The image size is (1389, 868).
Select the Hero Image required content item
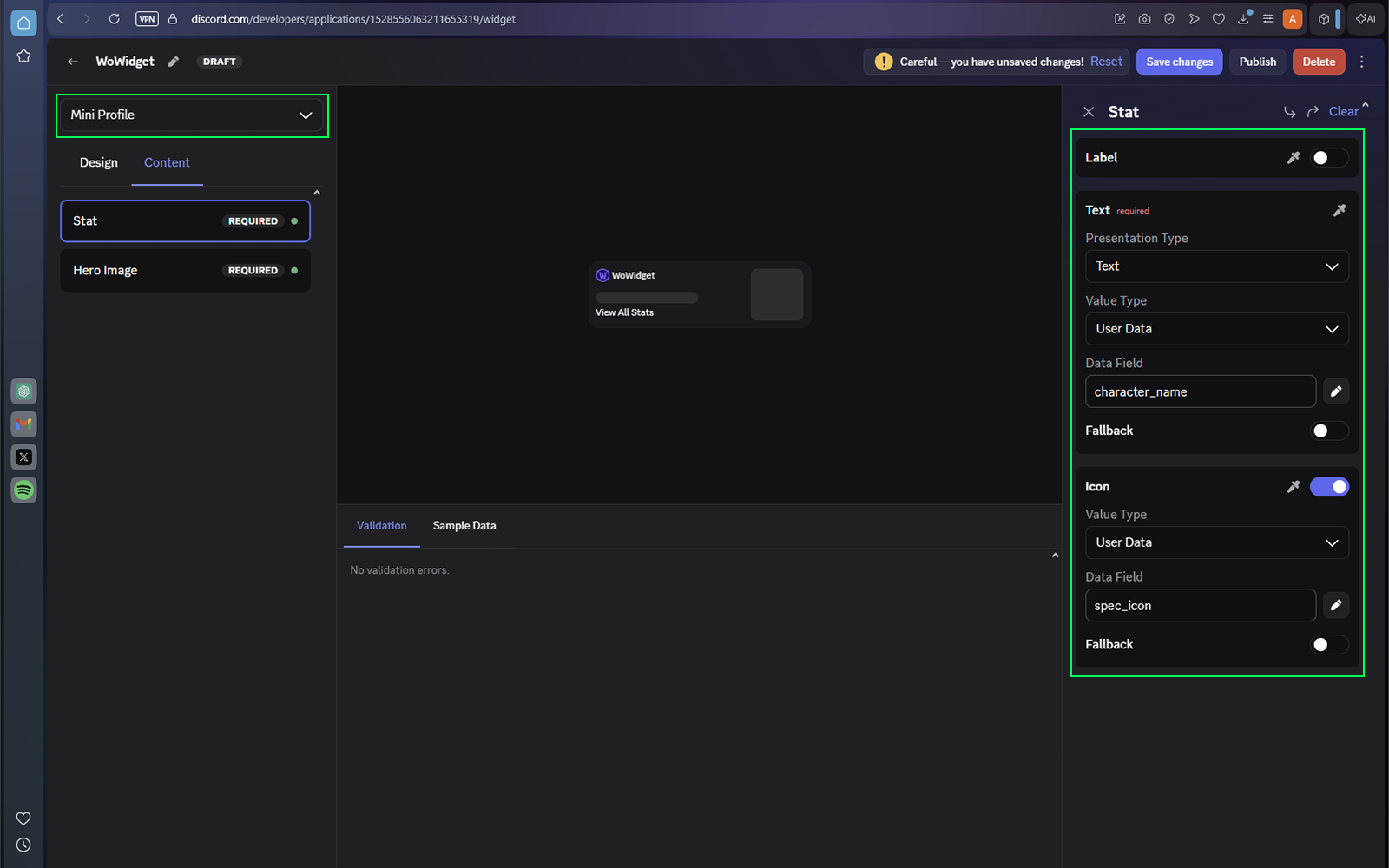pyautogui.click(x=185, y=271)
